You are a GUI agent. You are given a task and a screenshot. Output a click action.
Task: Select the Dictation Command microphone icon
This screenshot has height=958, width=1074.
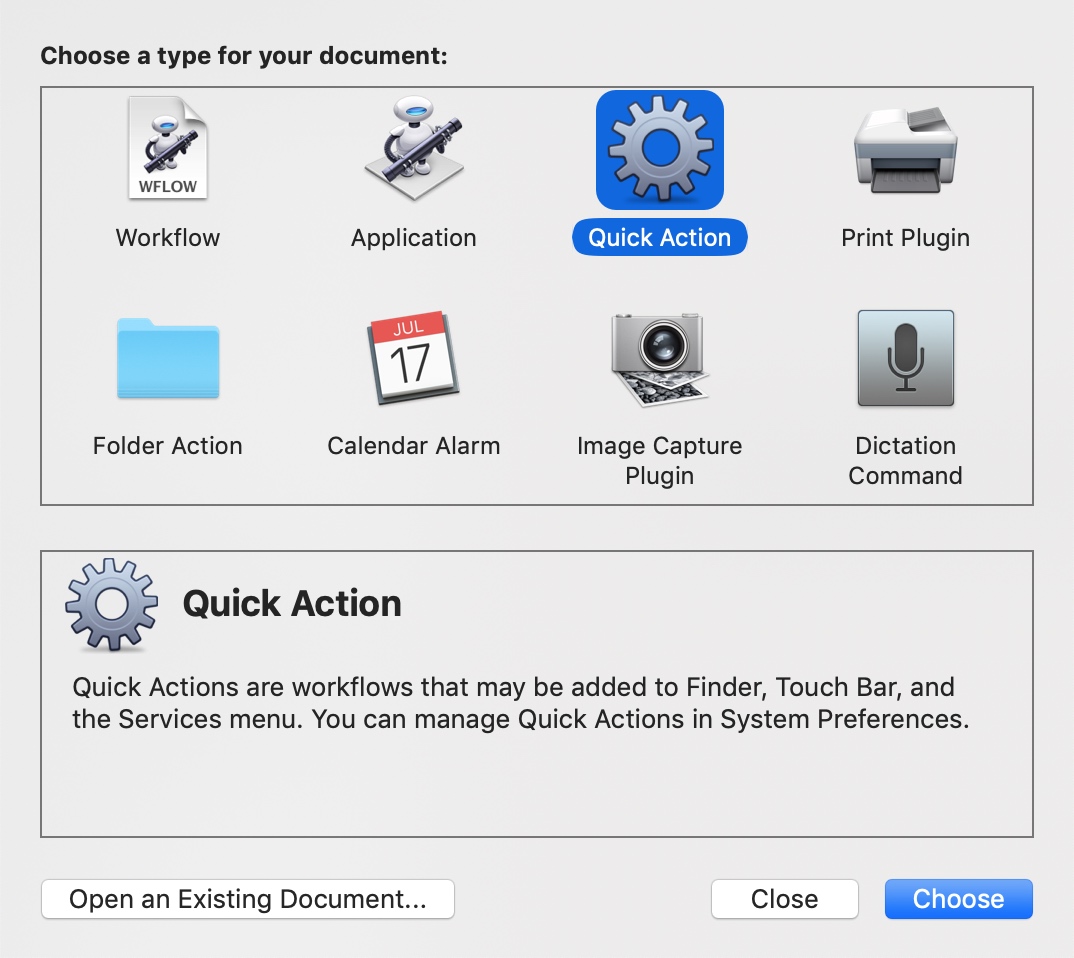click(x=906, y=358)
